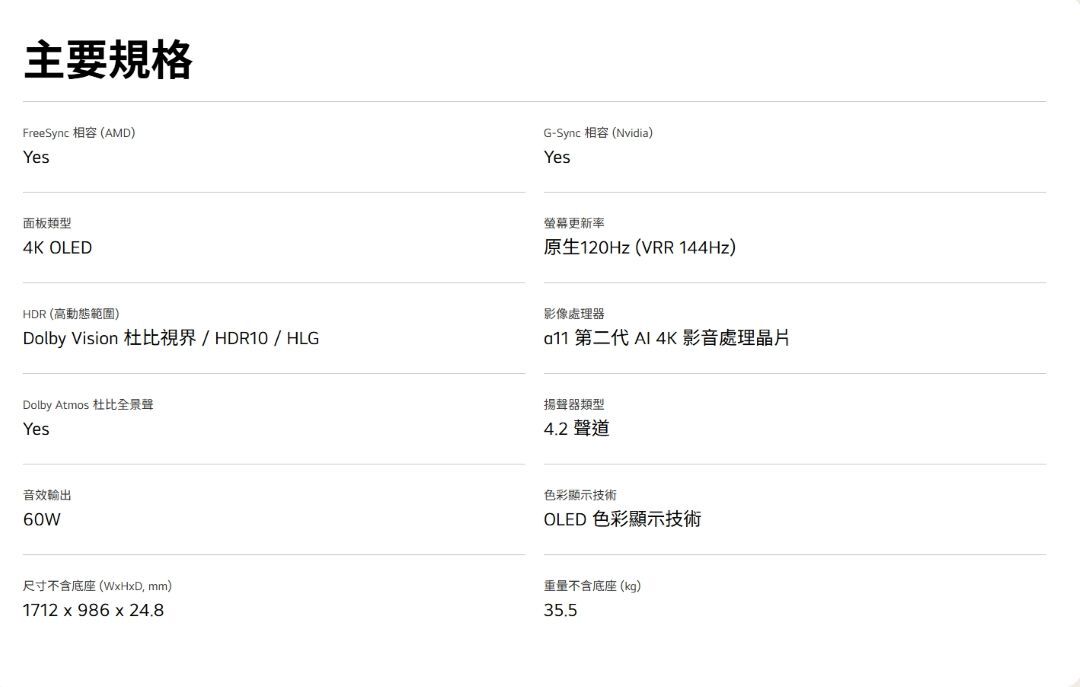
Task: Click the G-Sync 相容 (Nvidia) label
Action: tap(598, 133)
